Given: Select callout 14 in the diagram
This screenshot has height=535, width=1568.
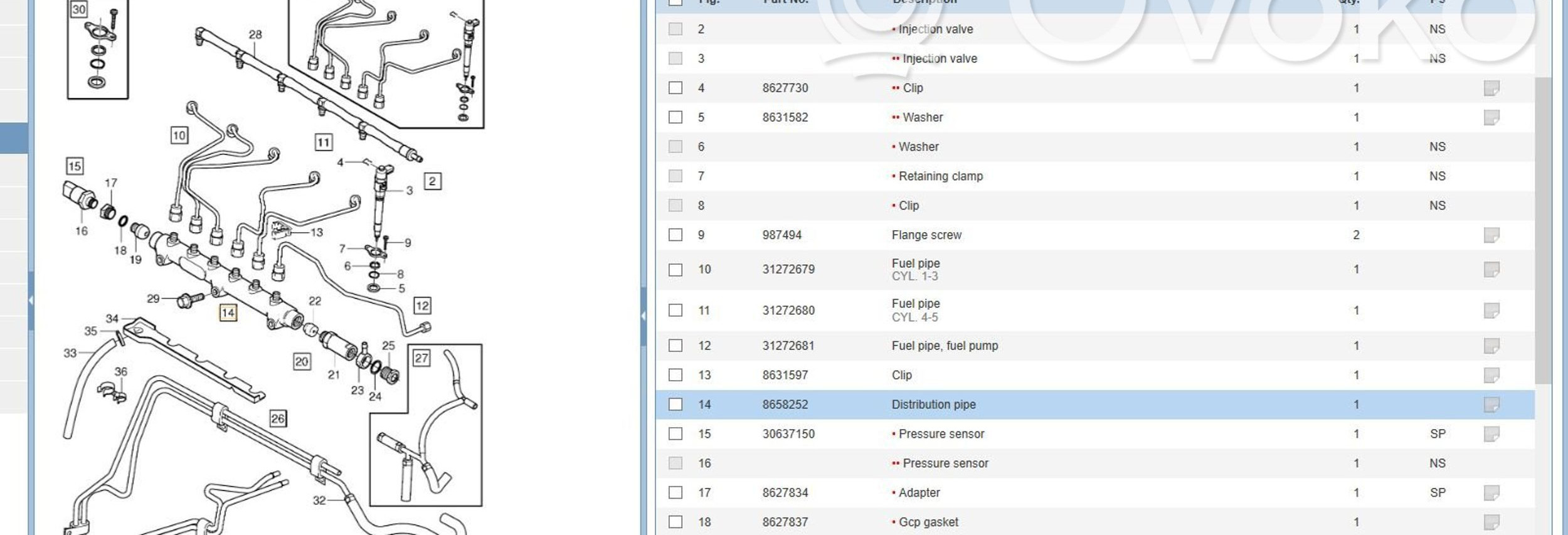Looking at the screenshot, I should pos(228,312).
